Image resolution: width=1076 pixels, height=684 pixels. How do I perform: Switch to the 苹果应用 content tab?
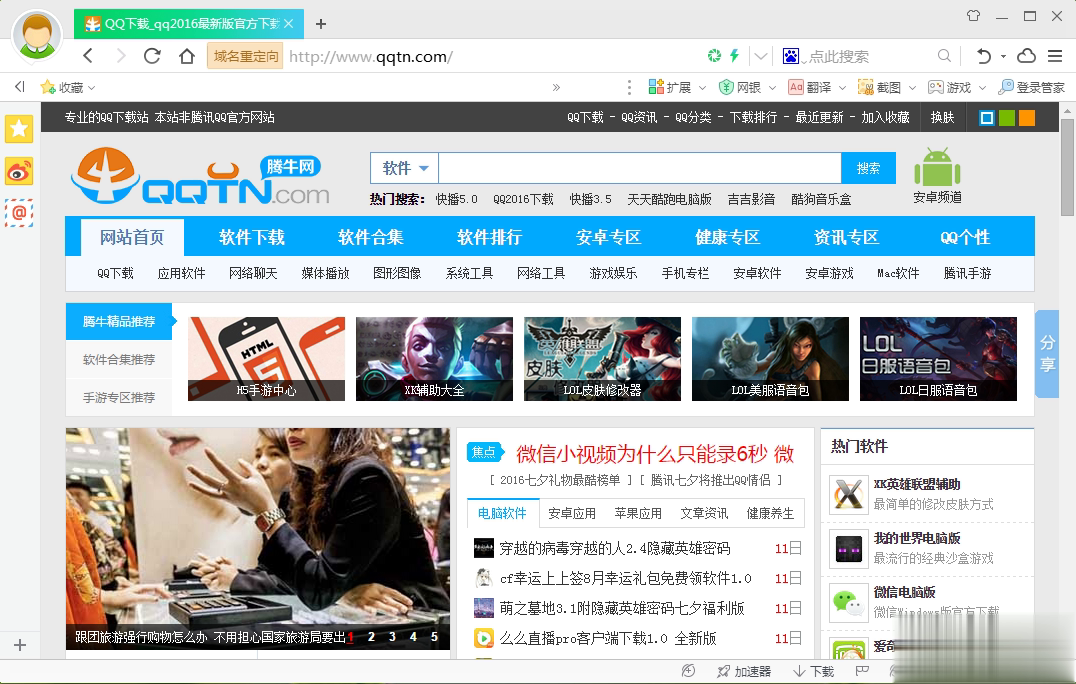click(x=638, y=513)
